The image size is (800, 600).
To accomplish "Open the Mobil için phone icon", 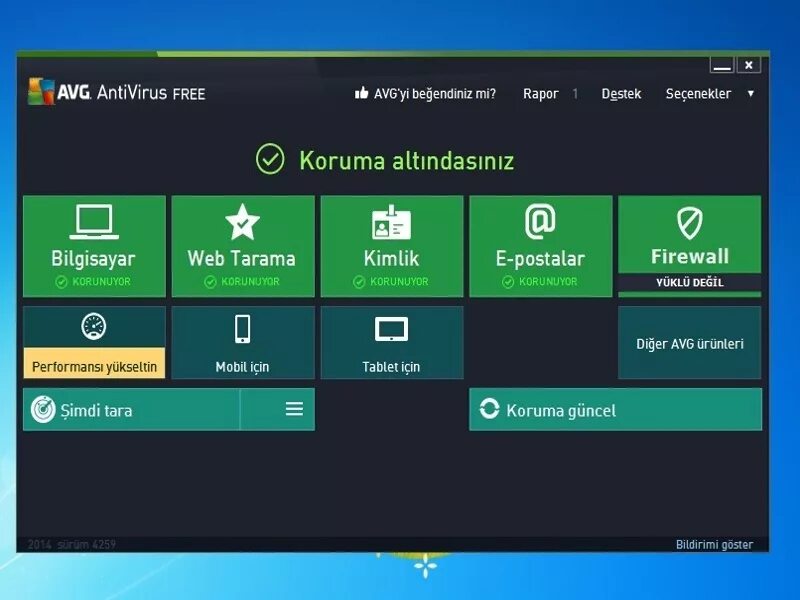I will click(242, 329).
